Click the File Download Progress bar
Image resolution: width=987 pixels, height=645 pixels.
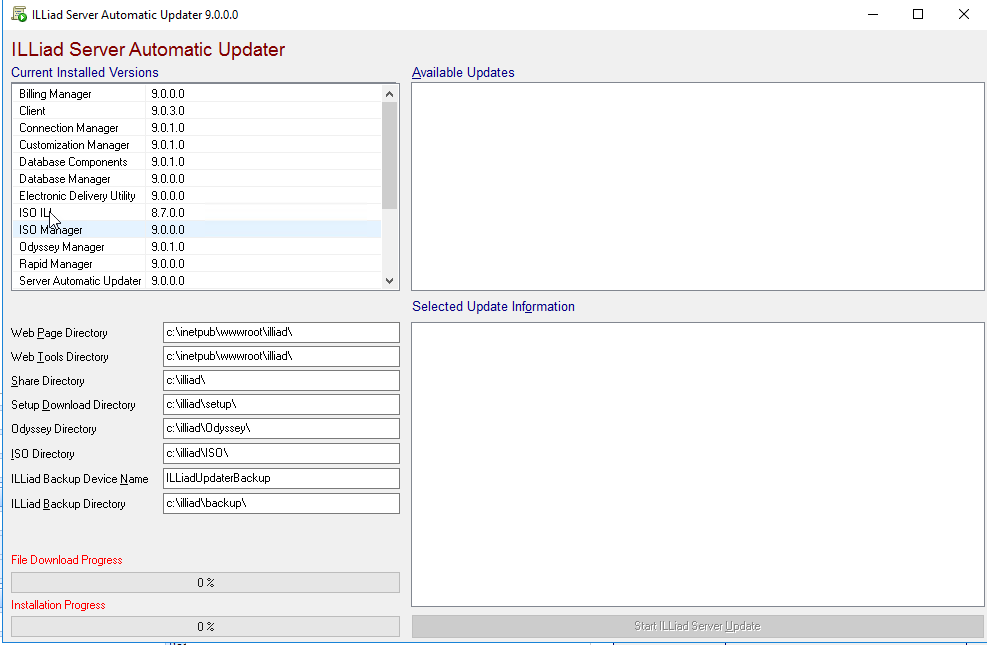pos(205,583)
